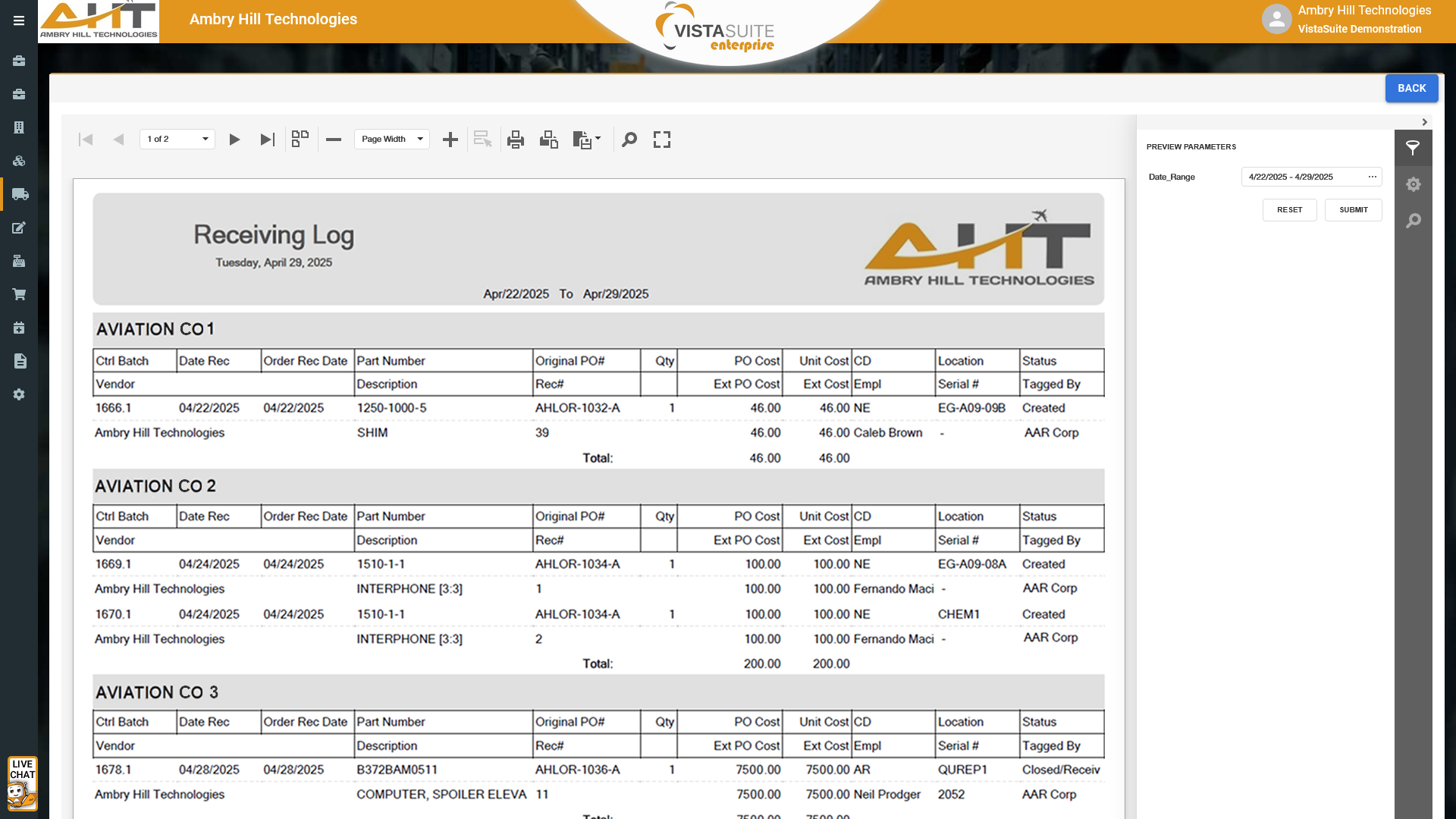The width and height of the screenshot is (1456, 819).
Task: Jump to the last report page
Action: (x=267, y=140)
